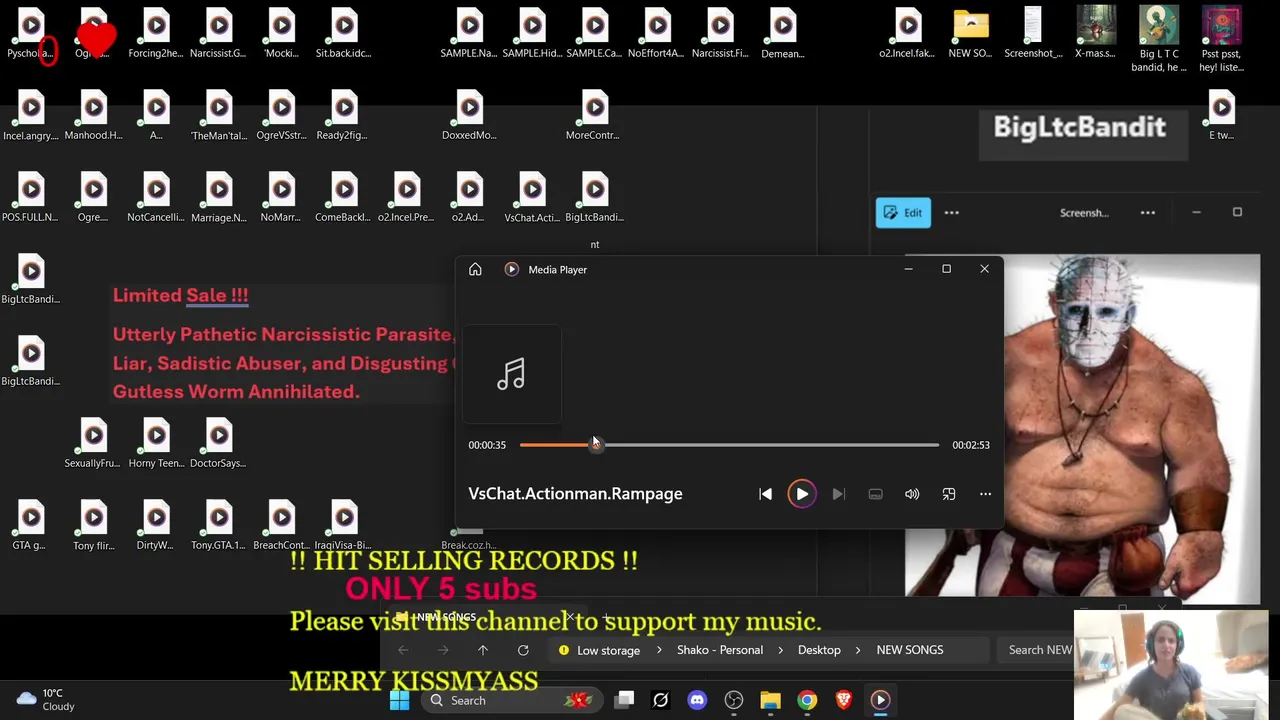
Task: Select Ready2fig... audio file on desktop
Action: [x=344, y=116]
